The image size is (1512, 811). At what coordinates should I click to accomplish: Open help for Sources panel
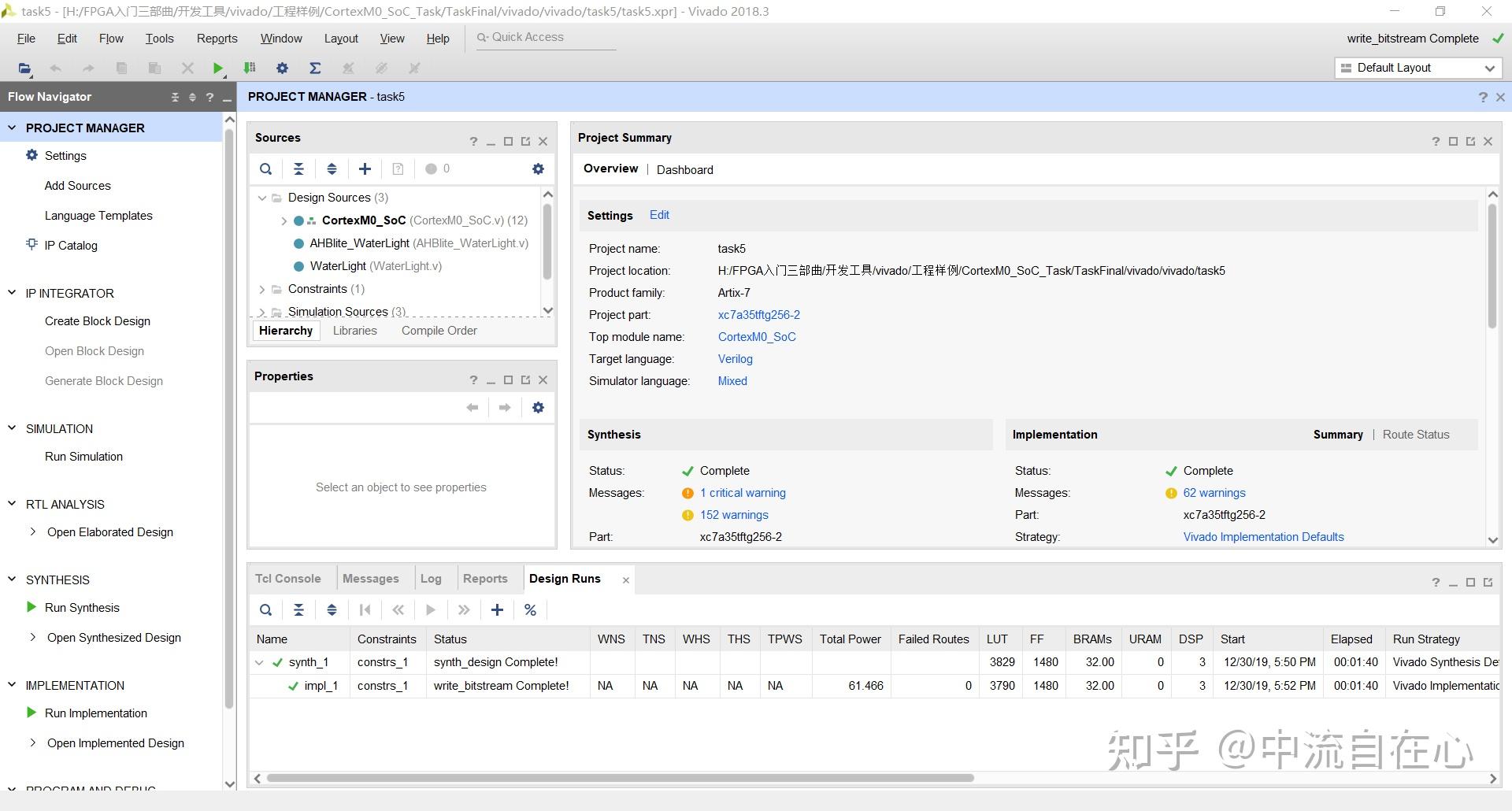[473, 141]
